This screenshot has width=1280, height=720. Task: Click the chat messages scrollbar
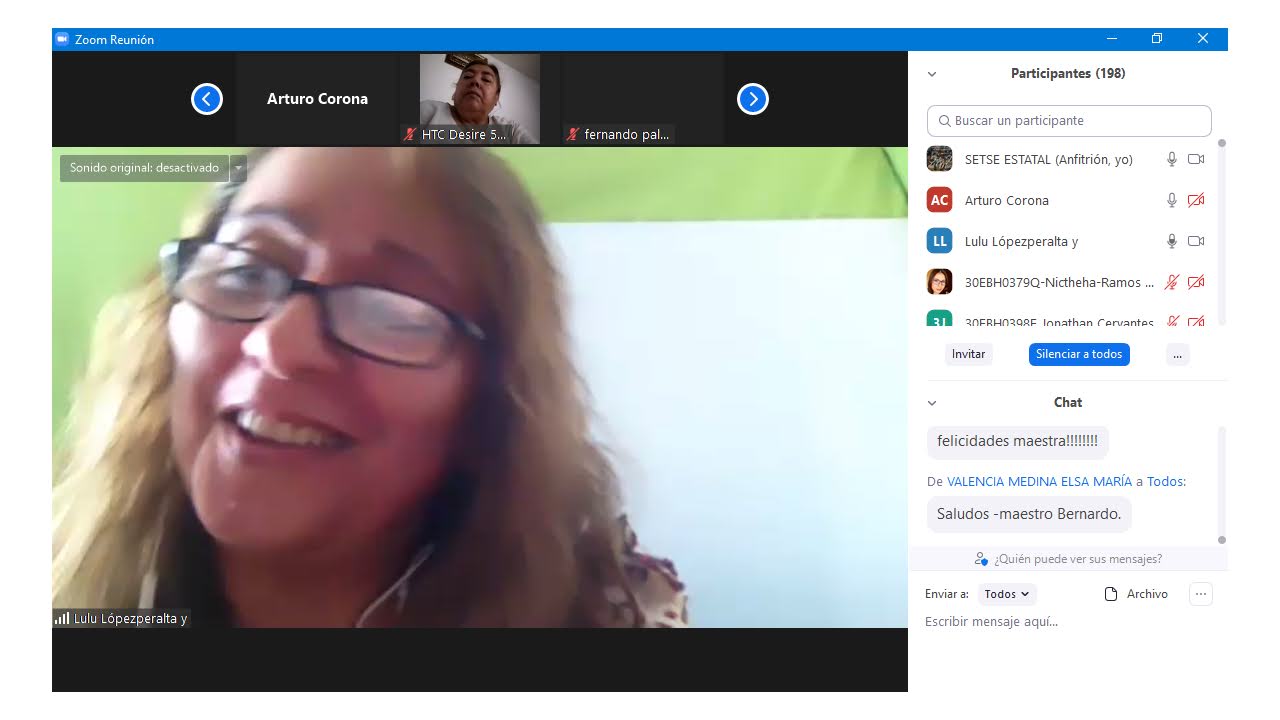pos(1221,486)
